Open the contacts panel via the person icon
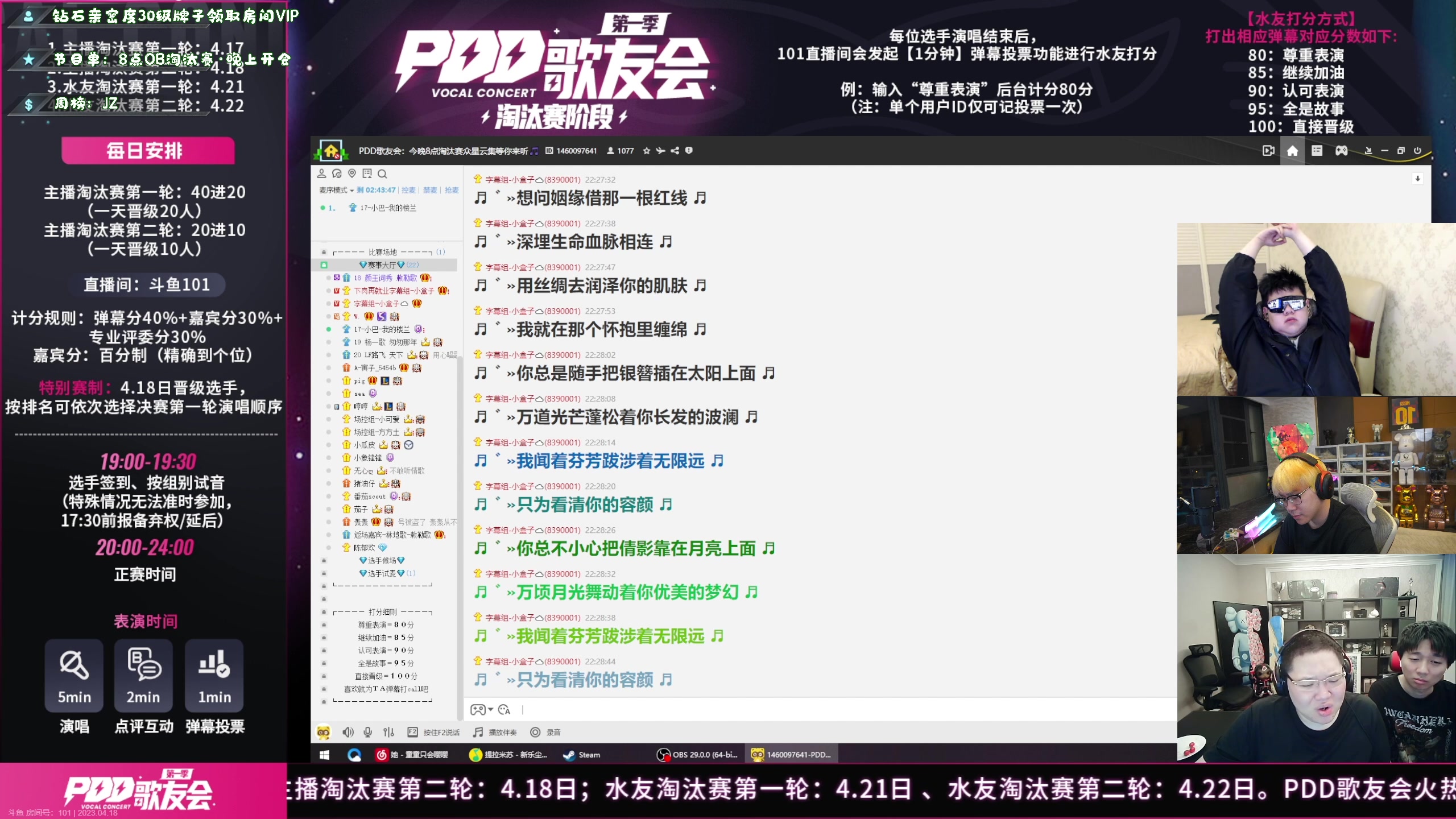Screen dimensions: 1456x819 tap(322, 173)
